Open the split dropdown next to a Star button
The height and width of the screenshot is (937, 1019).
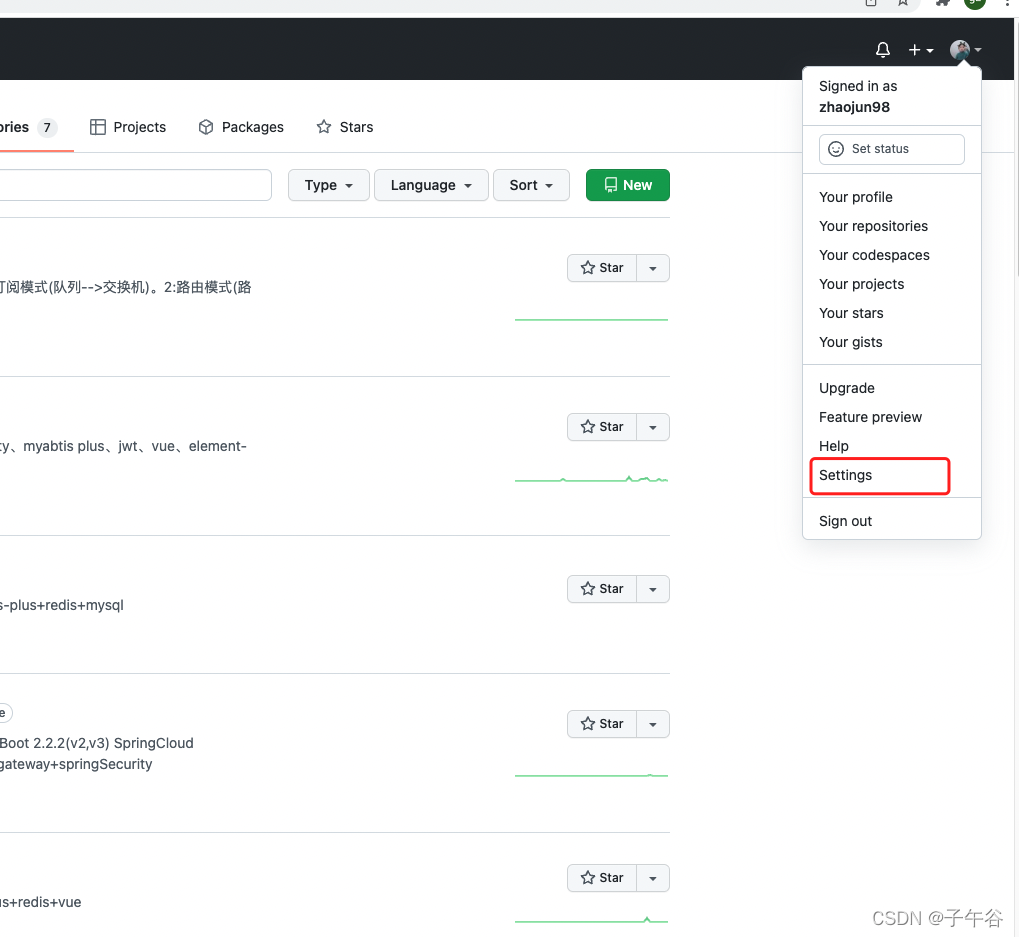click(x=652, y=267)
